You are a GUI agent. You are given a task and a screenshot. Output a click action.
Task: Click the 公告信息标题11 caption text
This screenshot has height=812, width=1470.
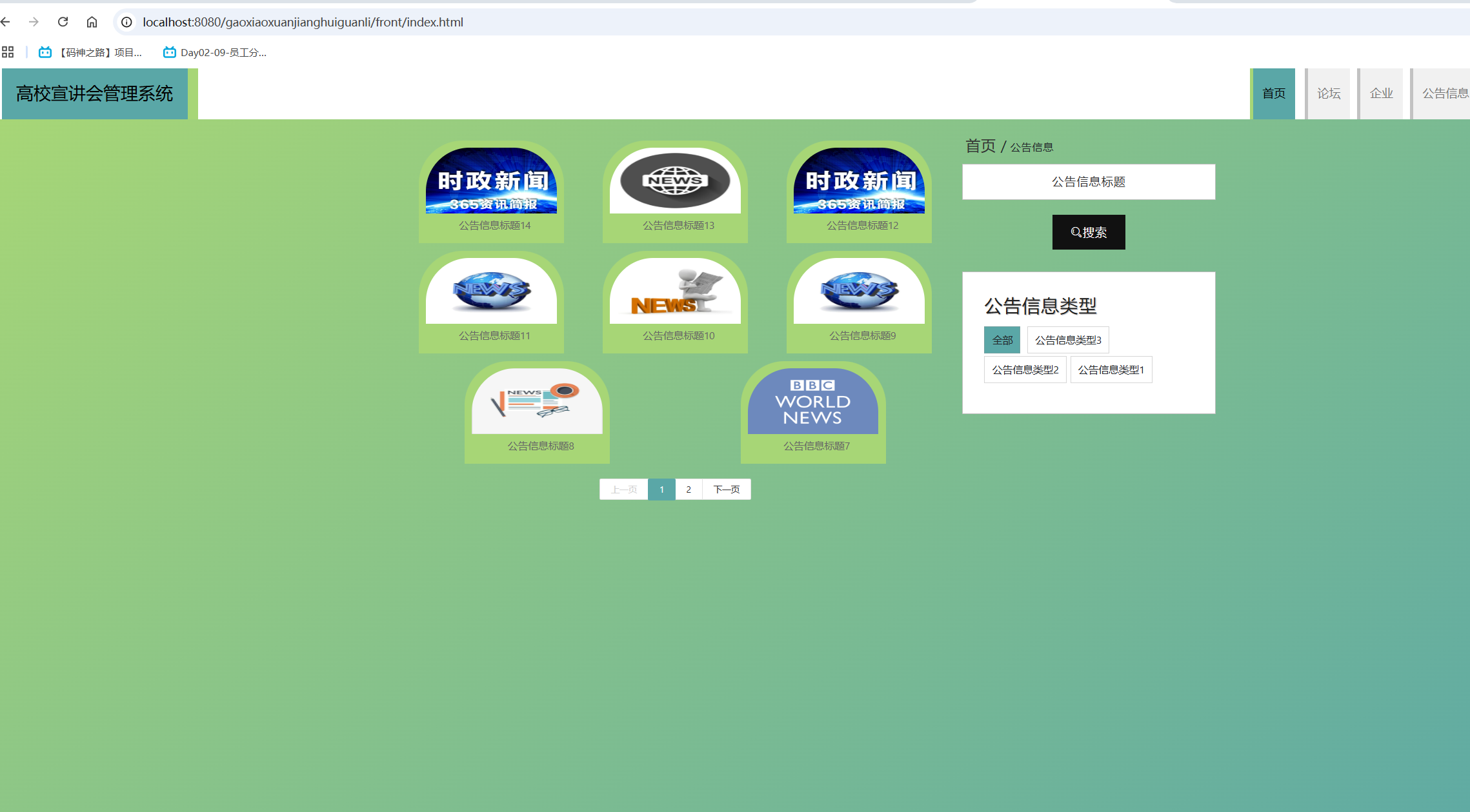coord(494,336)
